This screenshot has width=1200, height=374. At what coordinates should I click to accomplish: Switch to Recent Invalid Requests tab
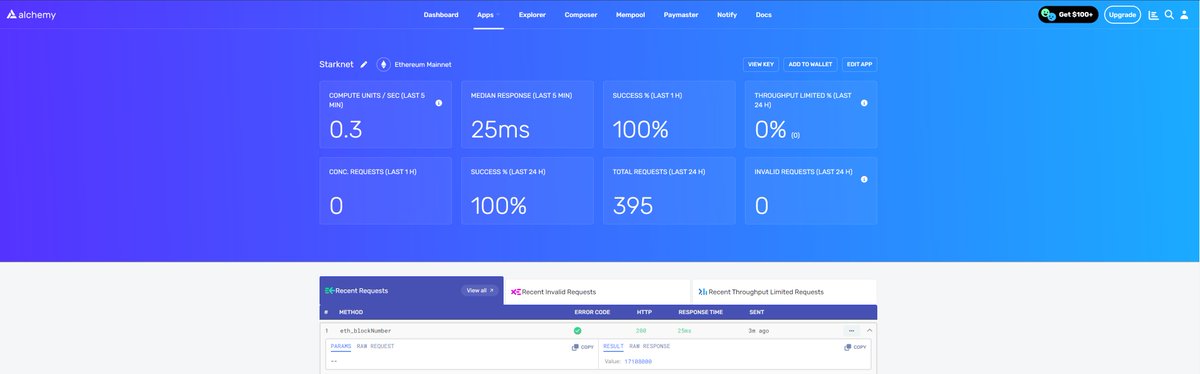tap(597, 291)
